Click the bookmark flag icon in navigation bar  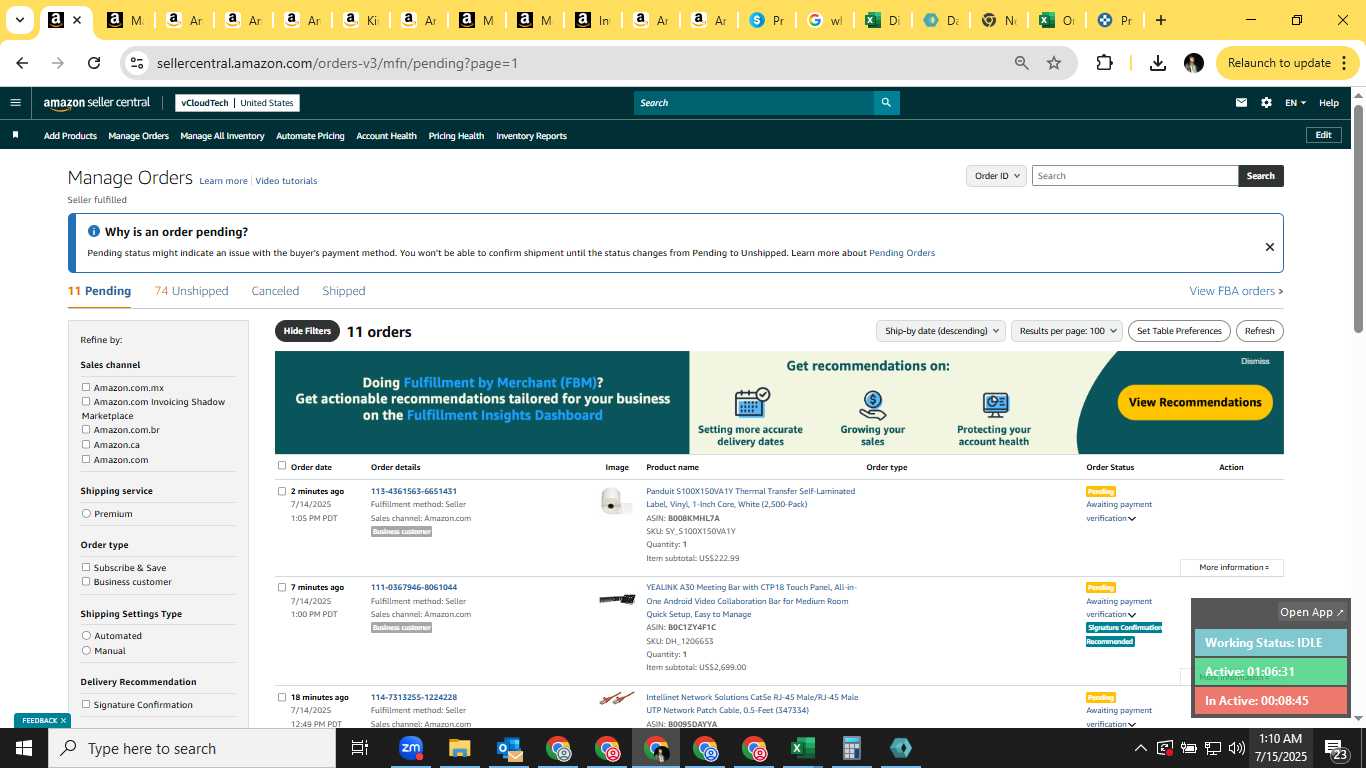15,135
